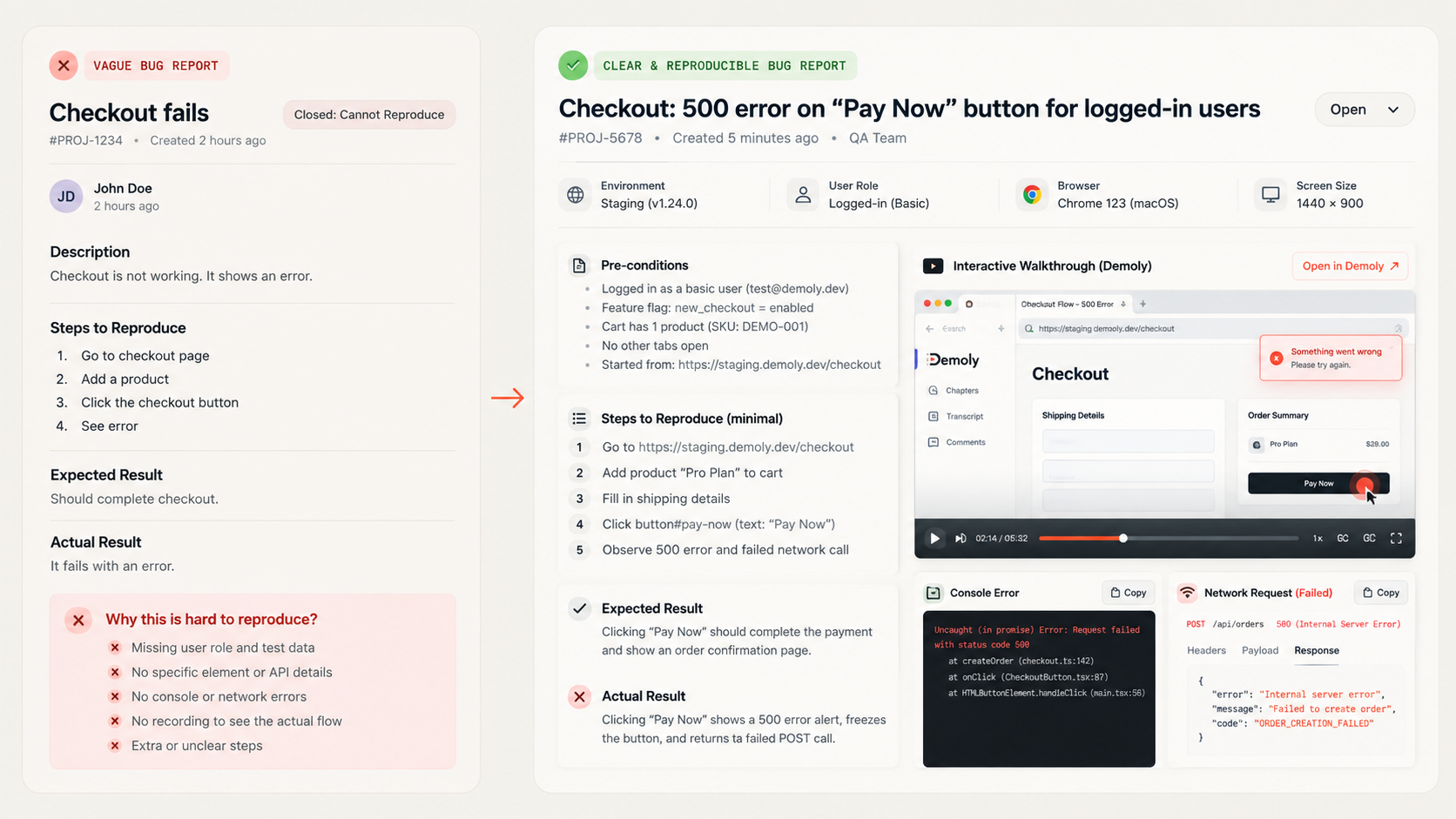Click the #PROJ-1234 ticket ID
Image resolution: width=1456 pixels, height=819 pixels.
tap(86, 141)
